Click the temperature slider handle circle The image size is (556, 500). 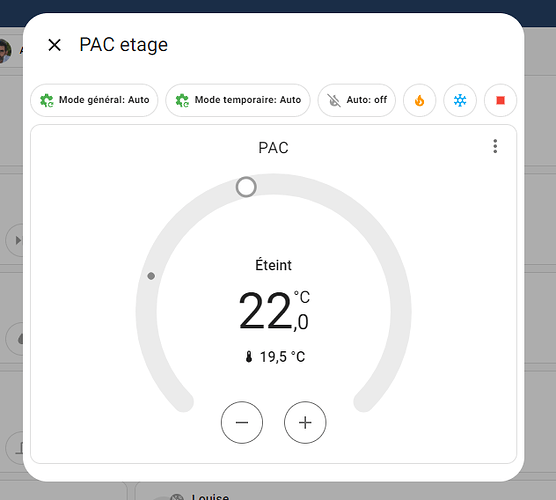(246, 187)
